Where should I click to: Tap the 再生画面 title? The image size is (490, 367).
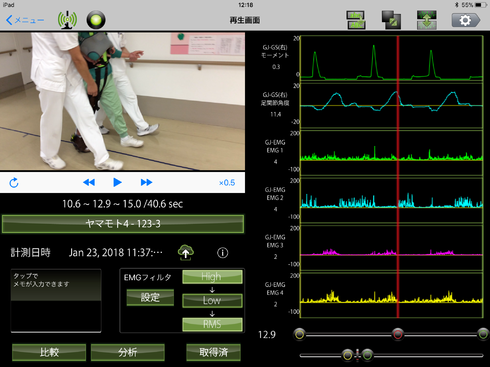pyautogui.click(x=245, y=20)
